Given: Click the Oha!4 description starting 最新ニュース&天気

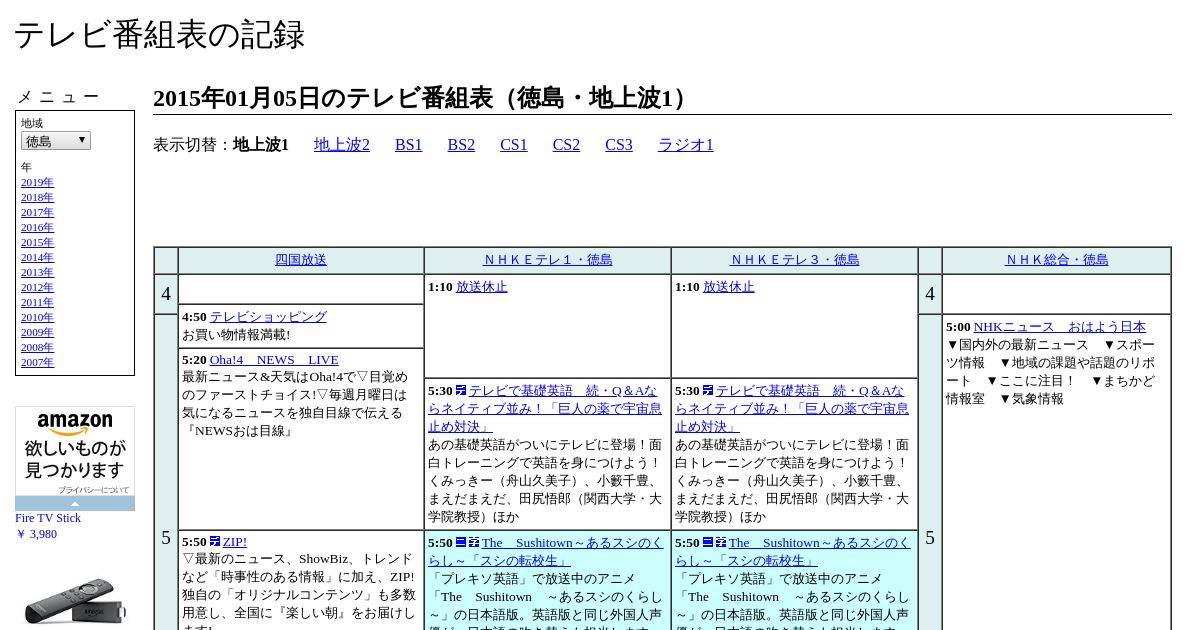Looking at the screenshot, I should [297, 404].
